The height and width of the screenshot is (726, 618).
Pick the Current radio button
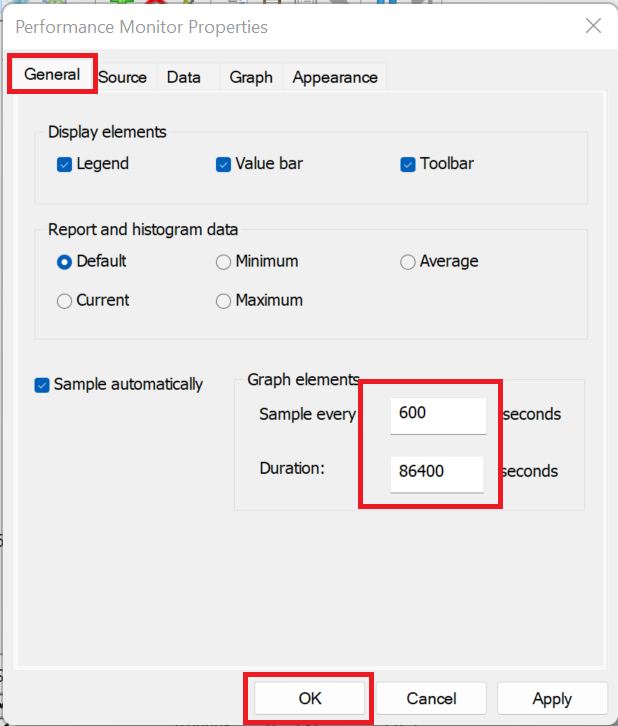65,301
